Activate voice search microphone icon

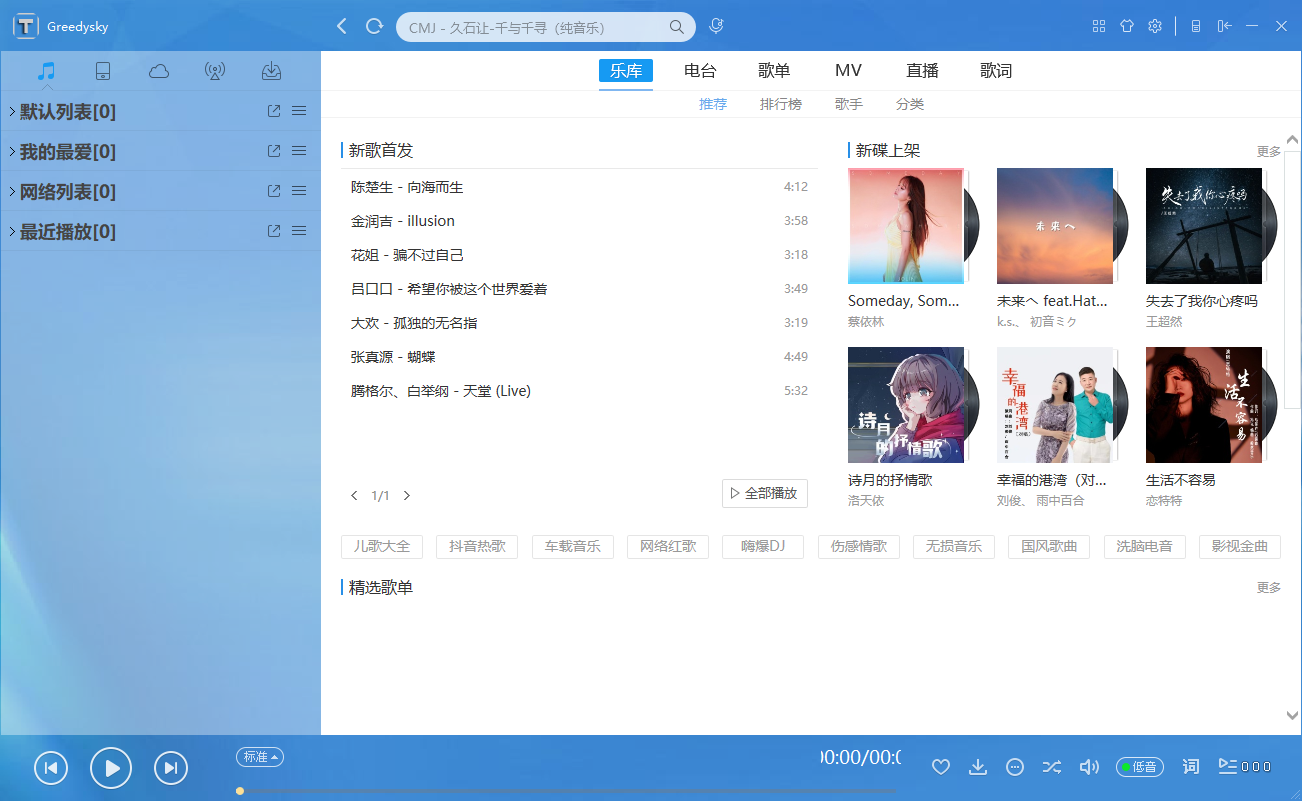(x=716, y=26)
